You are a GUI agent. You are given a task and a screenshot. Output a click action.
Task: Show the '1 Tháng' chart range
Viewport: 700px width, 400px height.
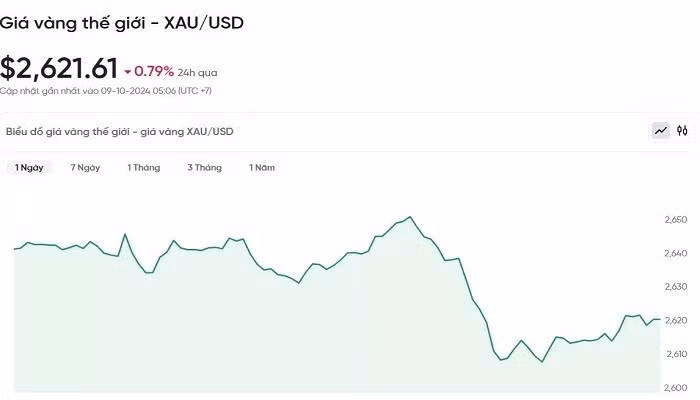[143, 168]
